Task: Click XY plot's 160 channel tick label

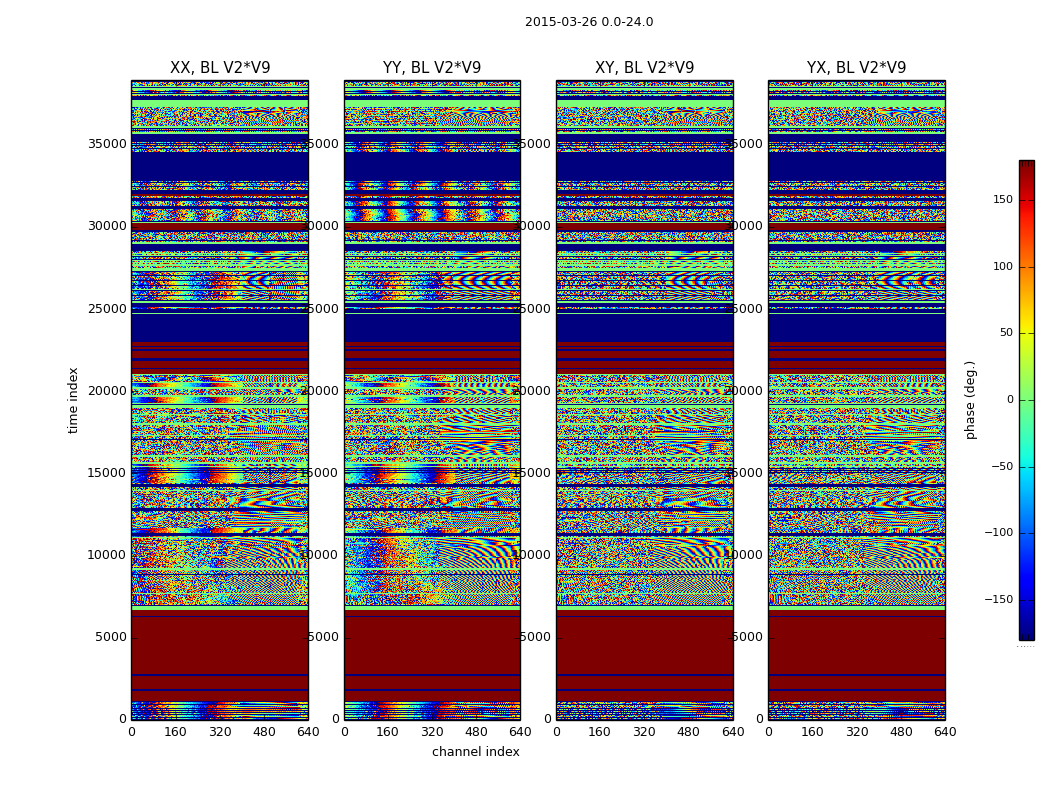Action: (x=600, y=732)
